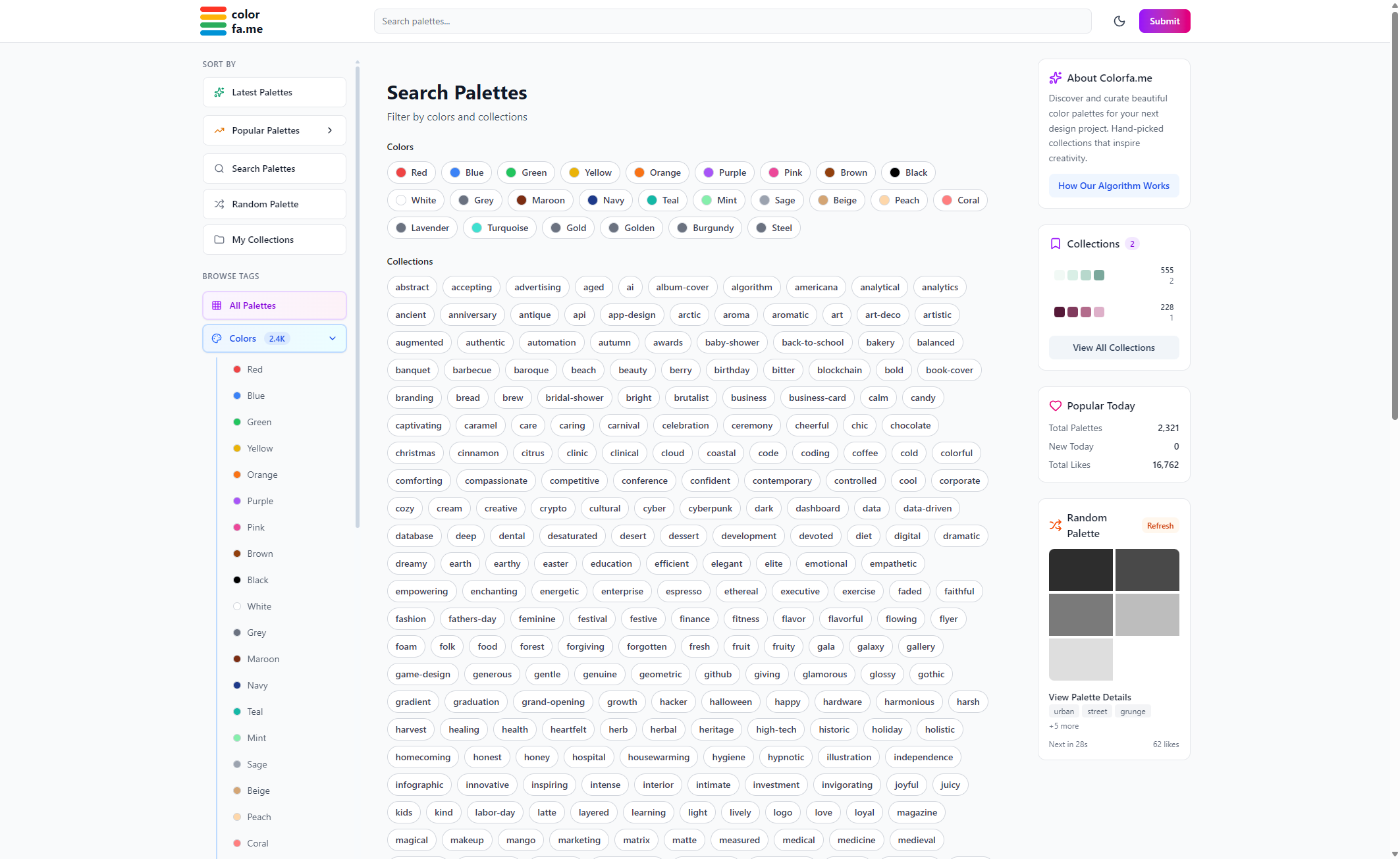Click the Collections bookmark icon

click(x=1055, y=244)
